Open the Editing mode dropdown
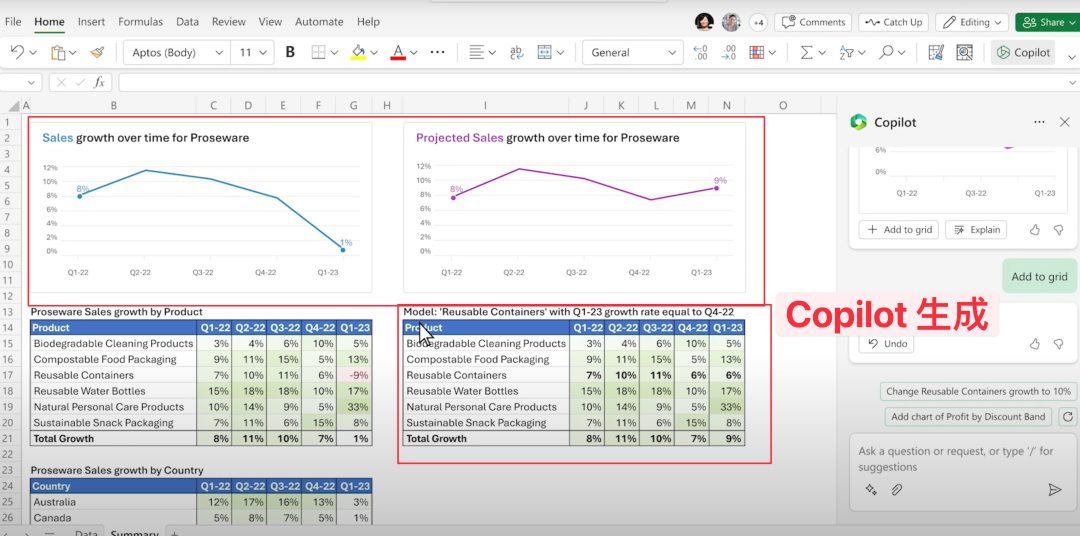This screenshot has width=1080, height=536. click(x=971, y=22)
